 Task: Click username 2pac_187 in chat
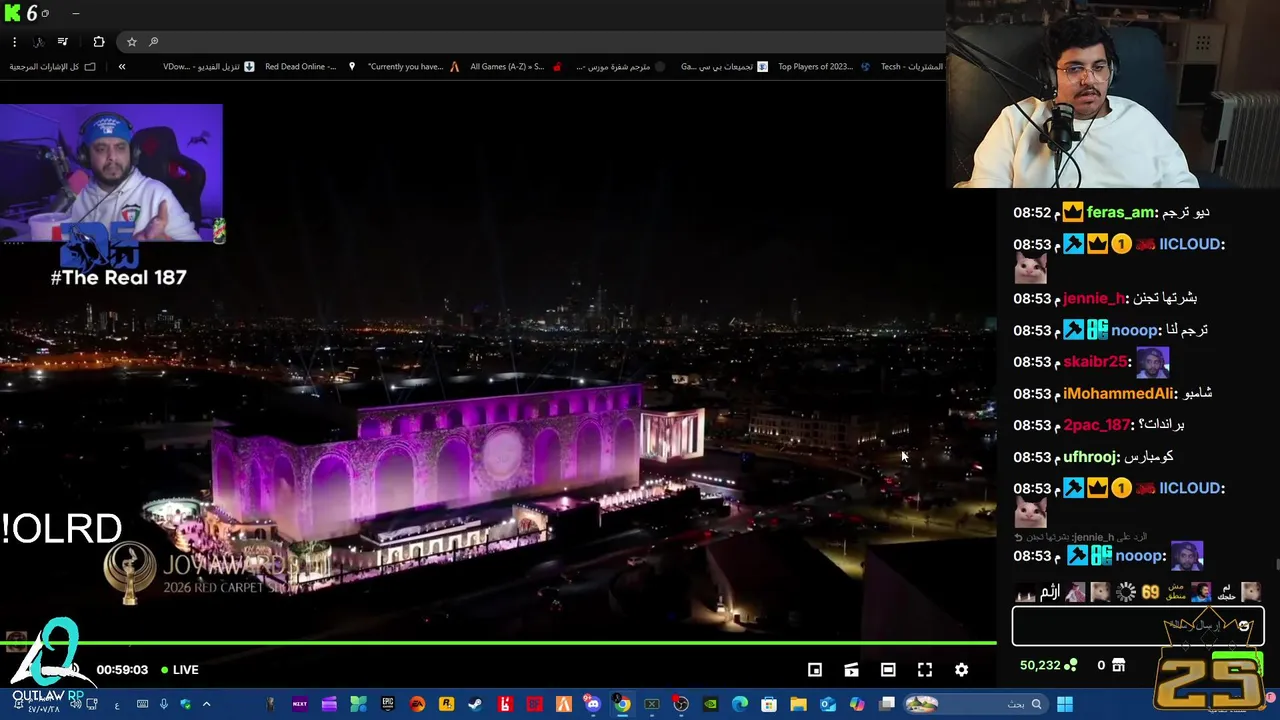[x=1096, y=425]
